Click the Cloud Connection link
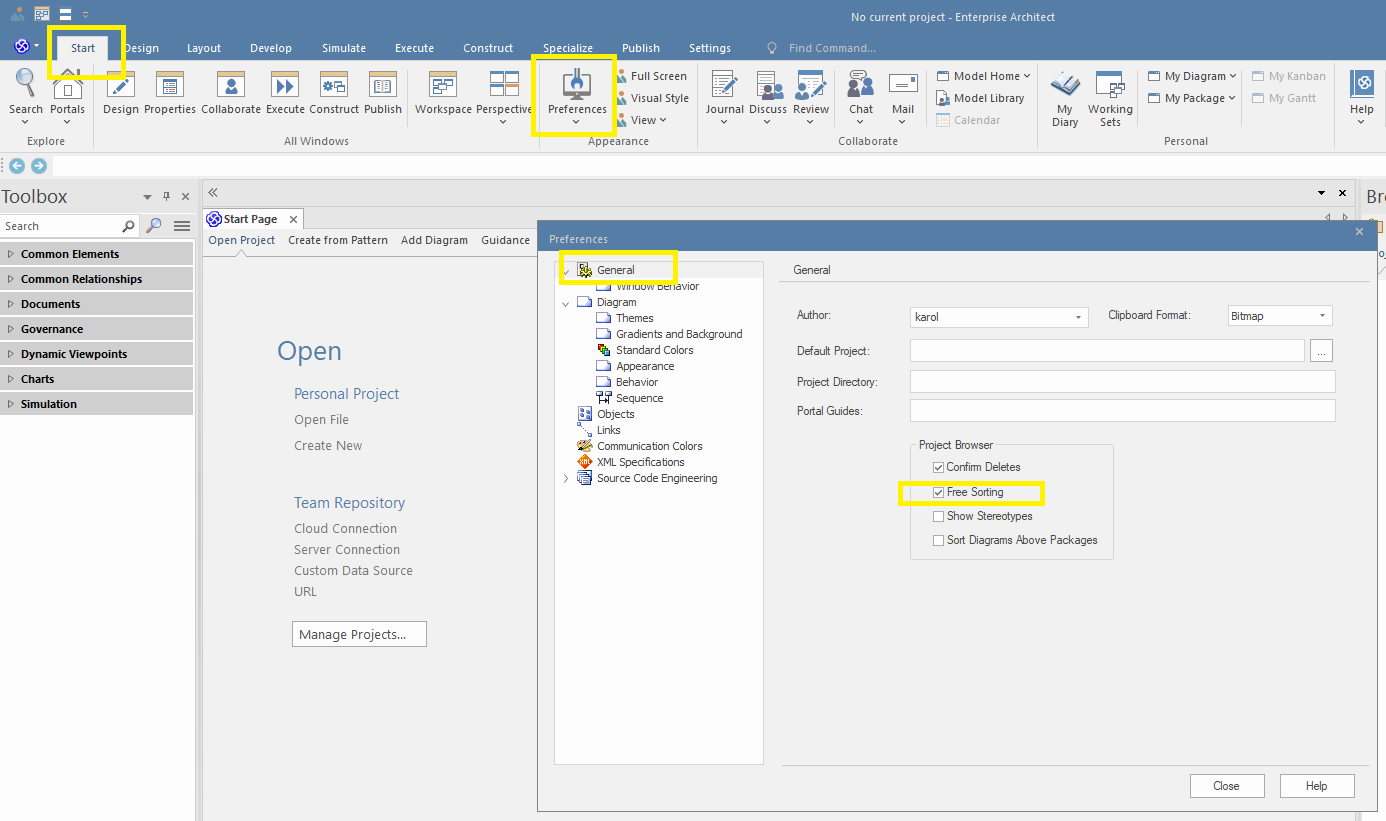The width and height of the screenshot is (1386, 821). pos(345,529)
